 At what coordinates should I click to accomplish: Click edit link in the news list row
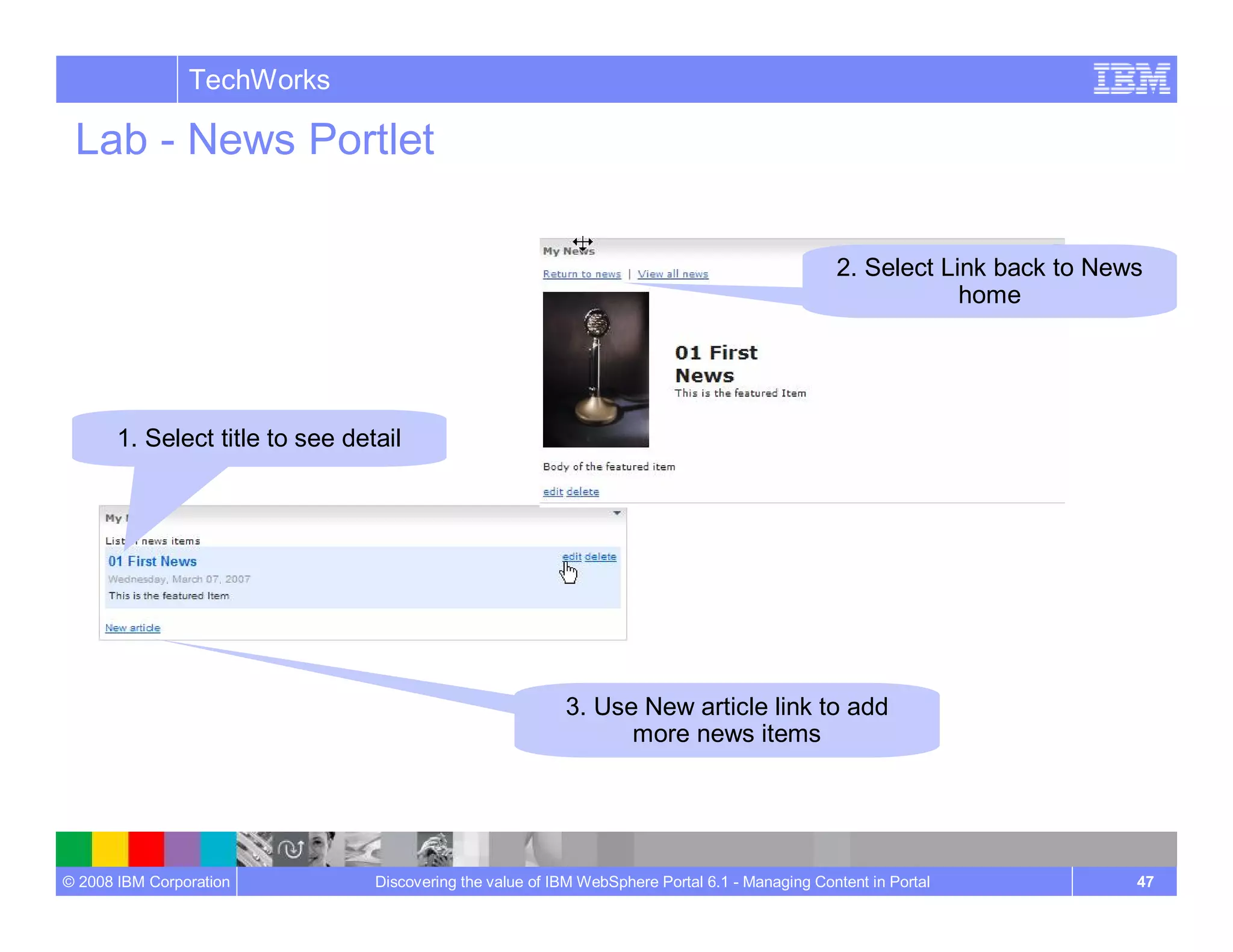click(x=571, y=557)
